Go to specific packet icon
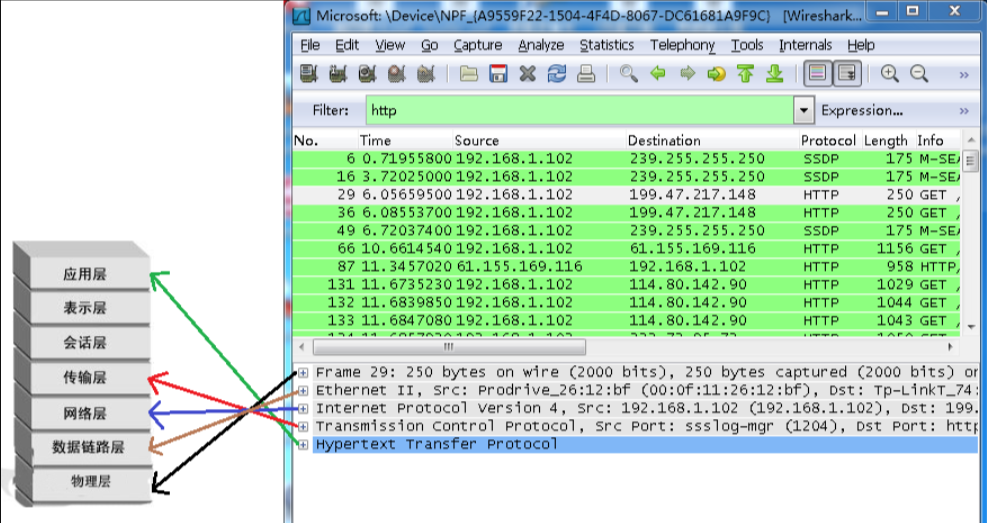The width and height of the screenshot is (987, 523). click(716, 74)
